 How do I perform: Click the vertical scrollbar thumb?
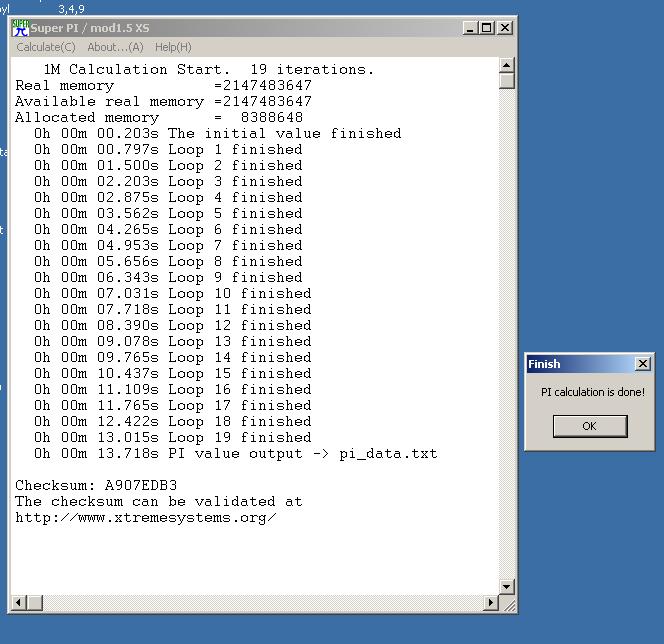point(506,81)
